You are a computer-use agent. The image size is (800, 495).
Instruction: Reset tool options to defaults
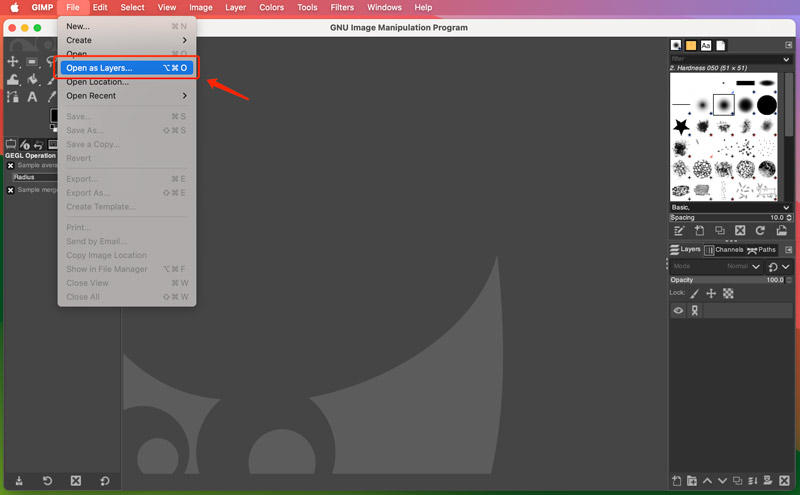105,481
